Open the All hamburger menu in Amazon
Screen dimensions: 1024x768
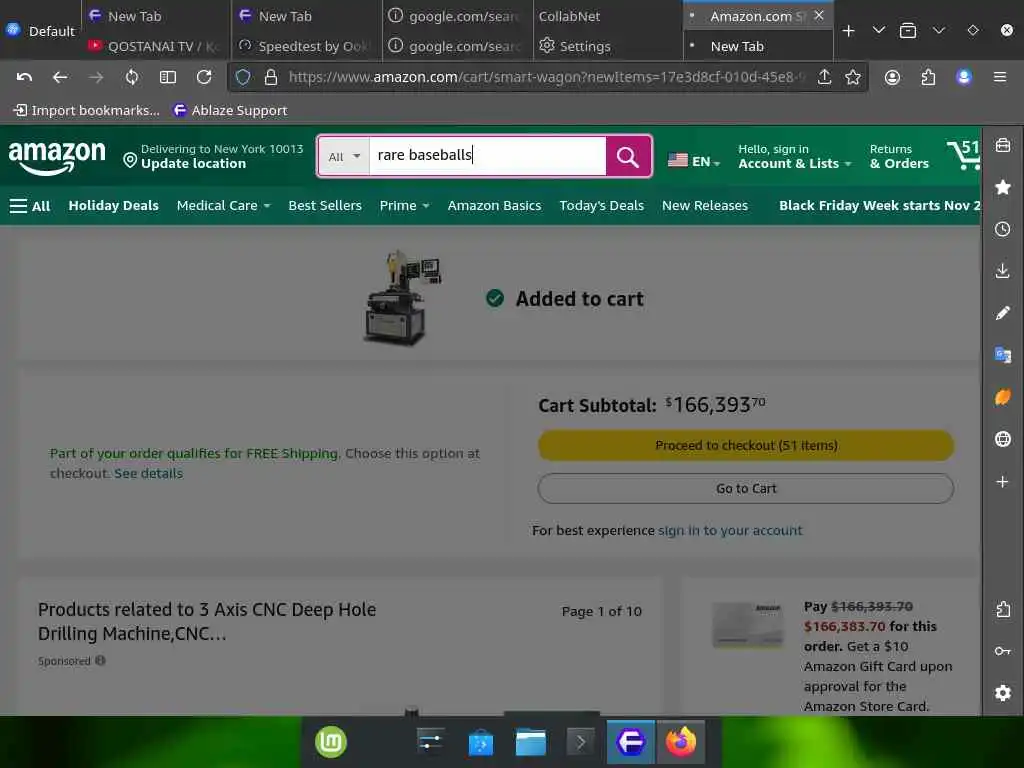click(x=30, y=206)
